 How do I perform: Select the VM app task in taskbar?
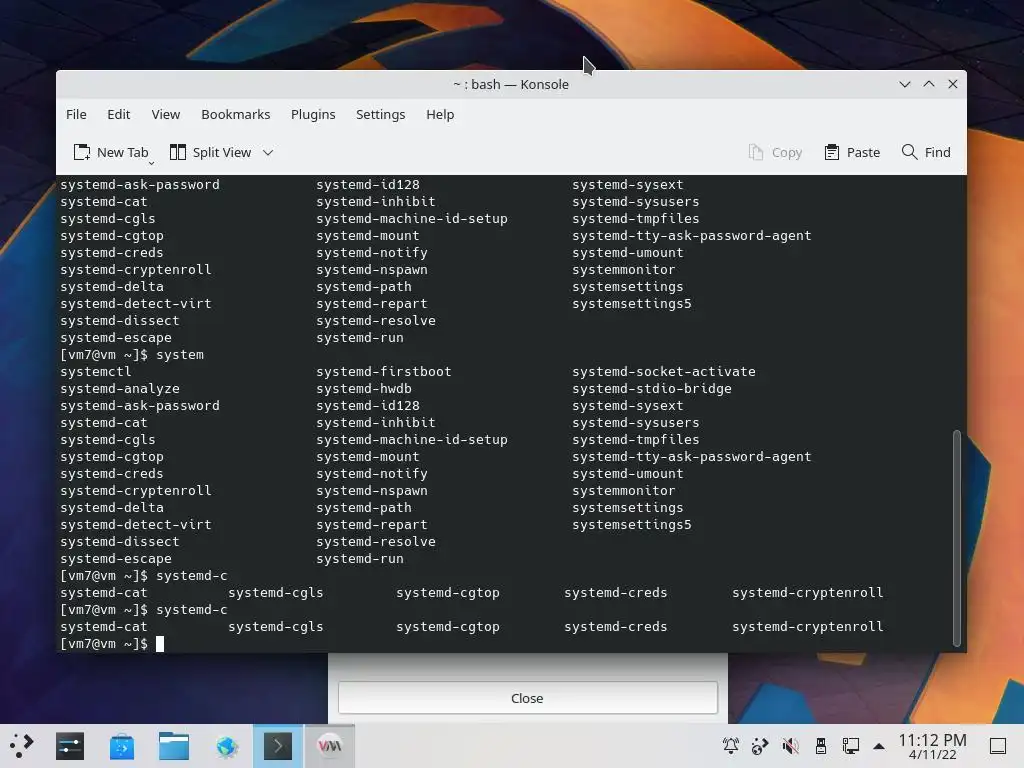coord(329,746)
